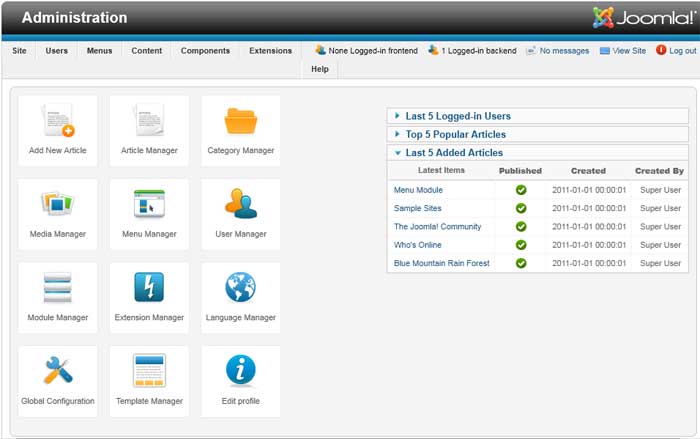This screenshot has width=700, height=439.
Task: Toggle published status of Menu Module
Action: click(x=521, y=190)
